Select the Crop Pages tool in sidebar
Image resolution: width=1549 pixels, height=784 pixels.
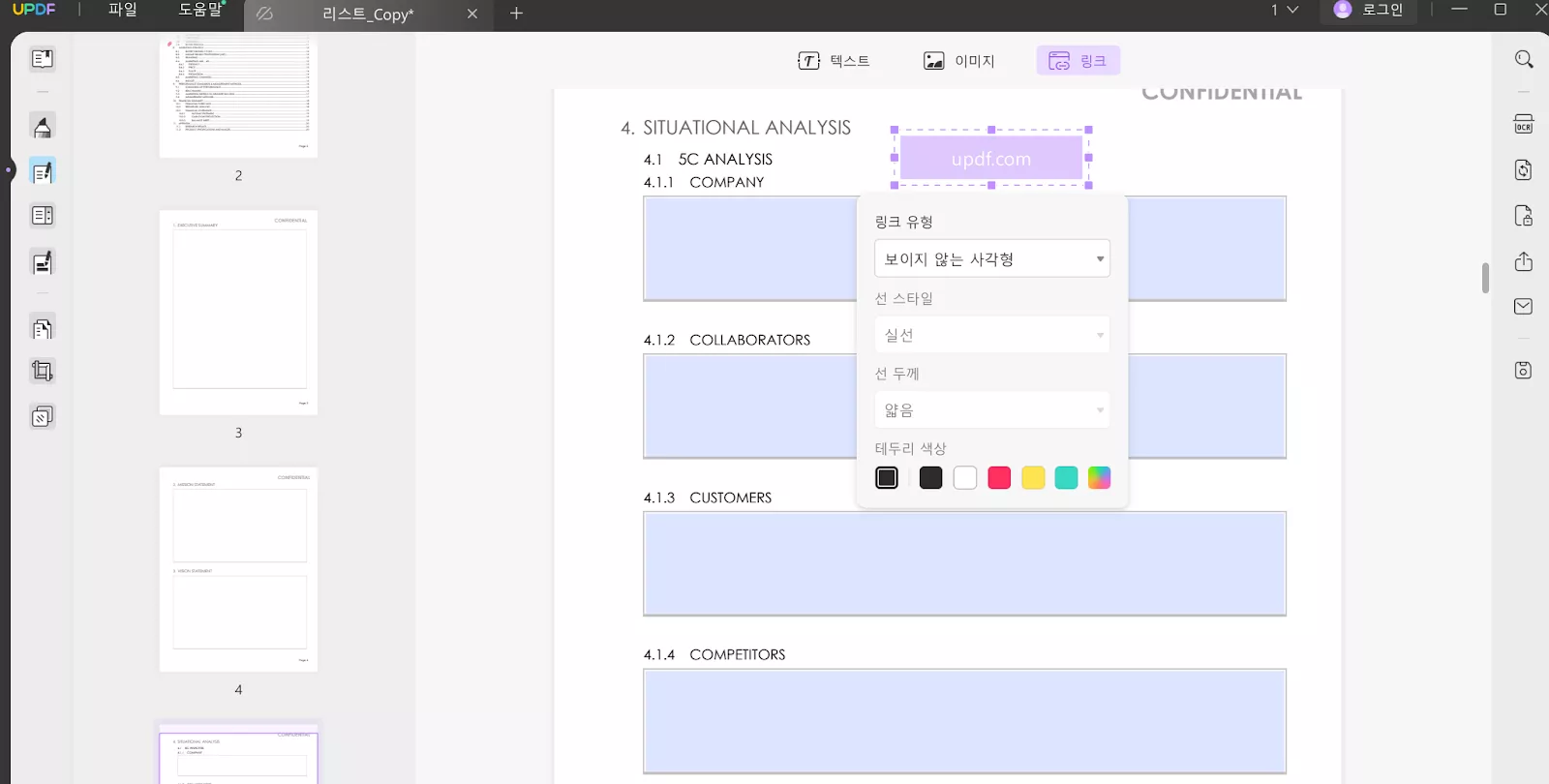click(x=43, y=372)
